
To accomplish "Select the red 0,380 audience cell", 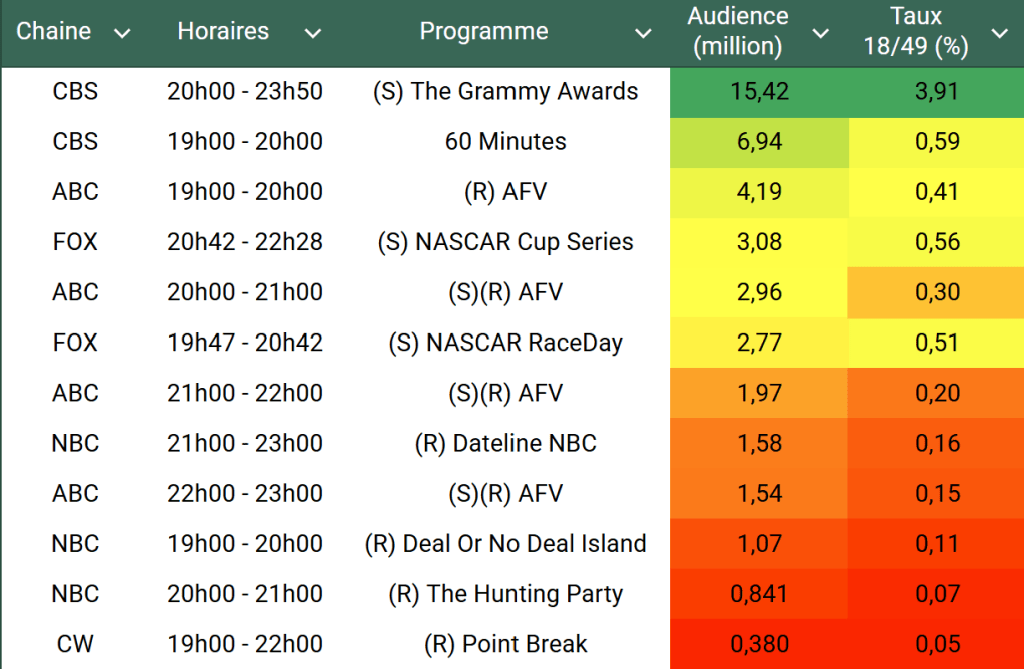I will tap(759, 644).
